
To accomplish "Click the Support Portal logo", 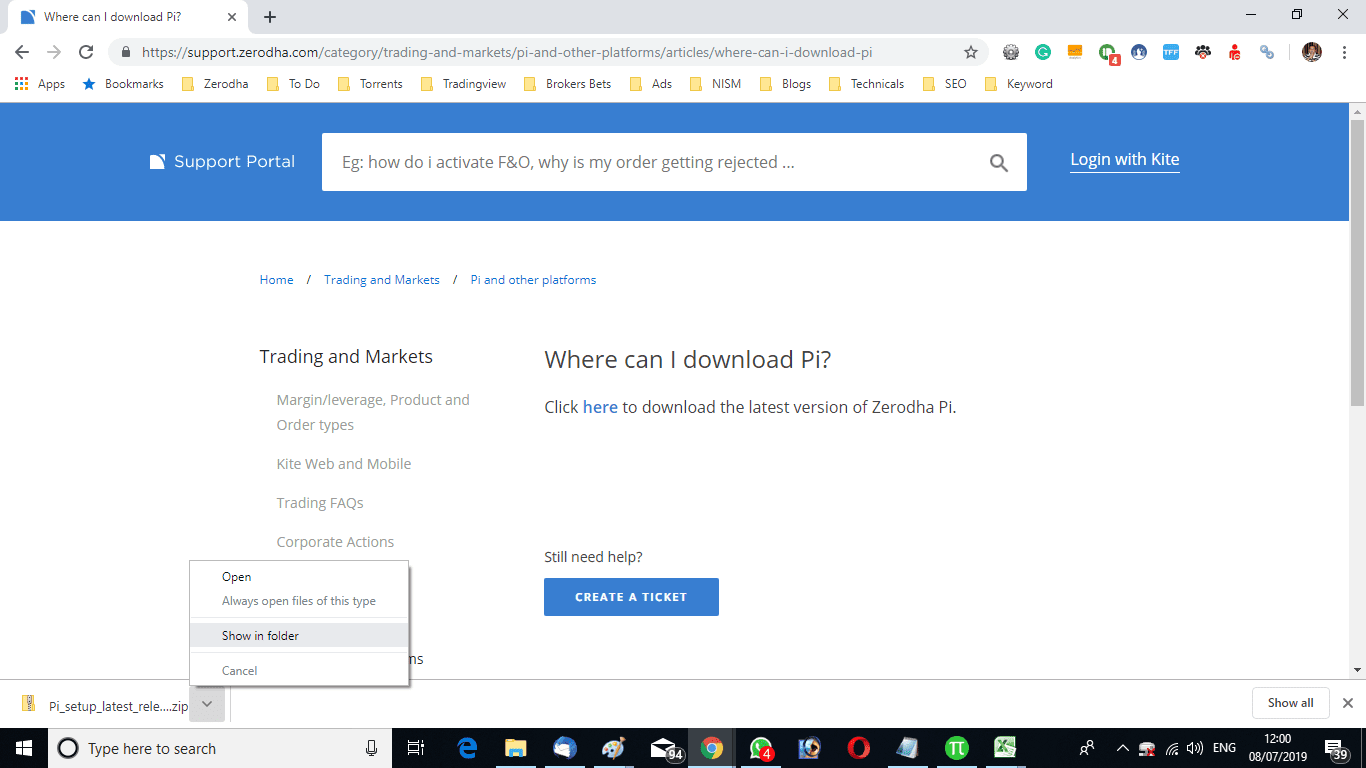I will [x=222, y=161].
